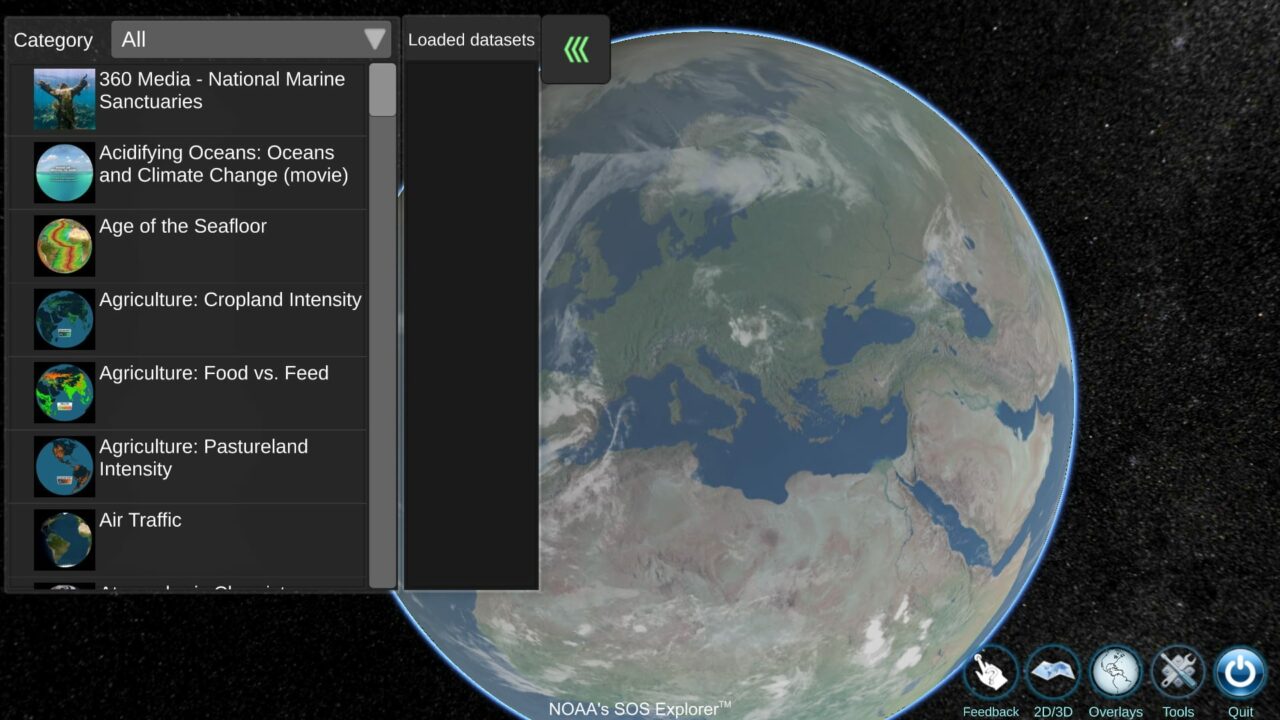Select Agriculture: Pastureland Intensity entry
Screen dimensions: 1280x720
[203, 458]
